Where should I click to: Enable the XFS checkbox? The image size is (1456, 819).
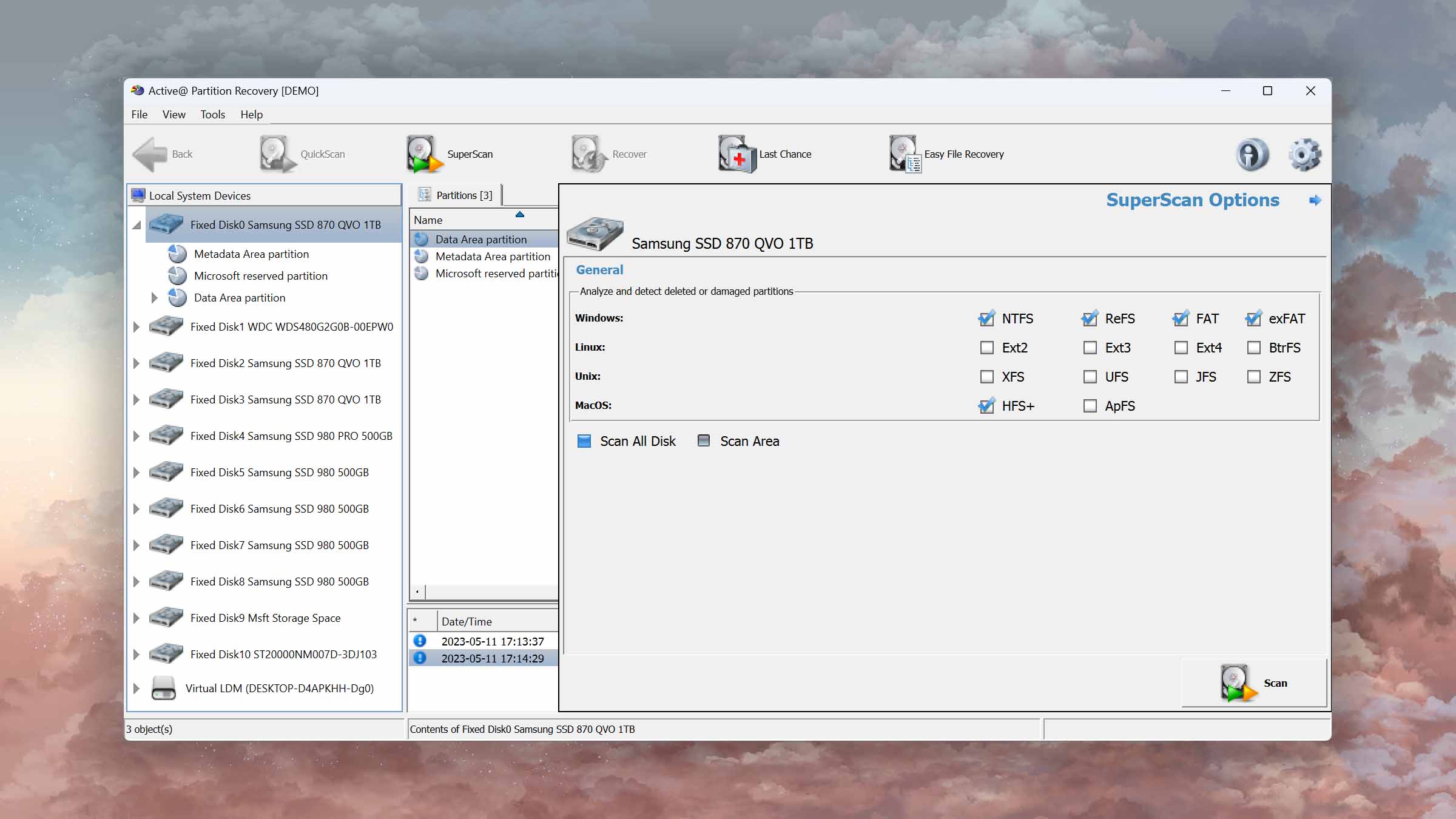pos(987,377)
